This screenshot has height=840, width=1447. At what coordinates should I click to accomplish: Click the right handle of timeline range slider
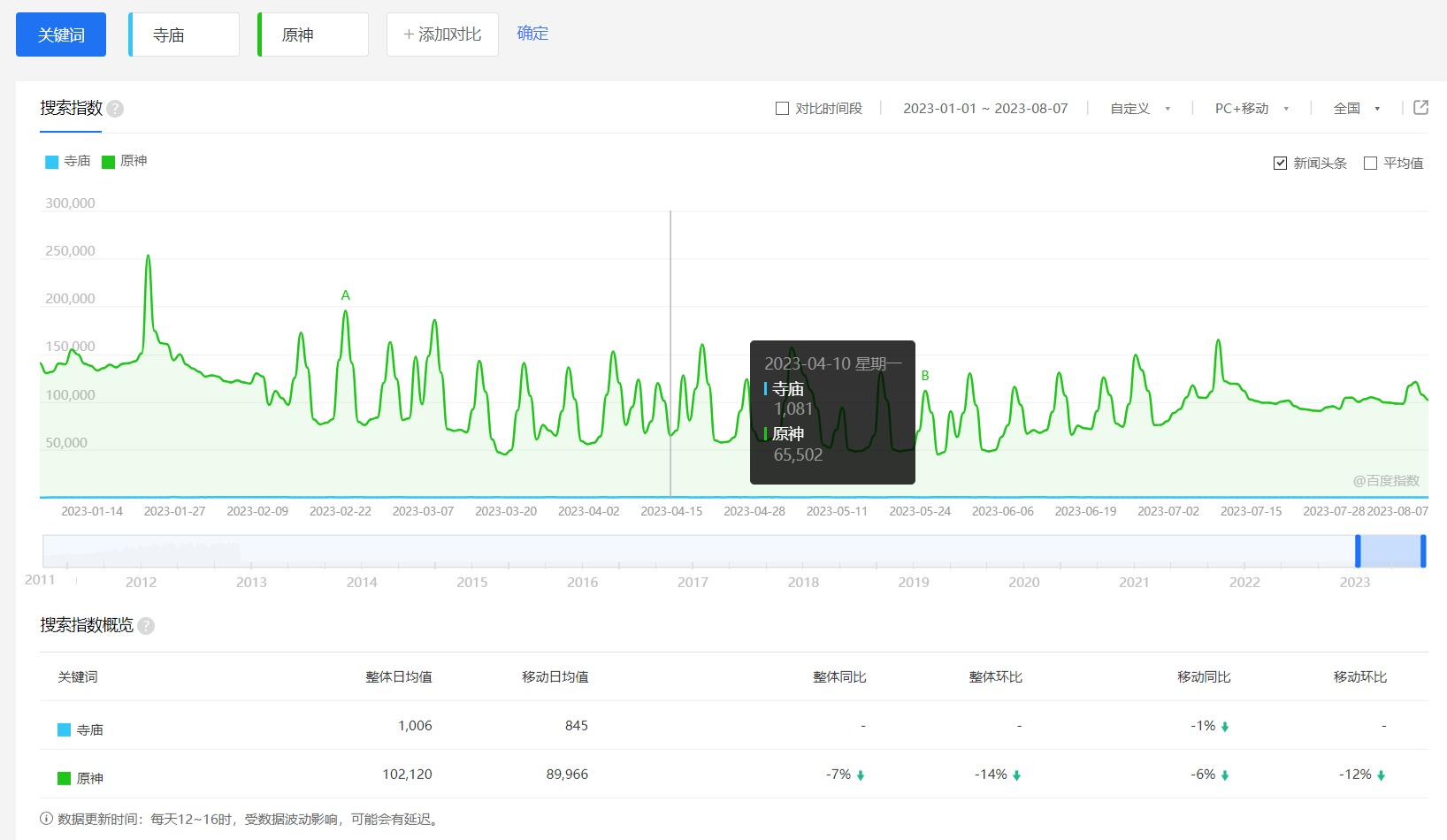[1423, 551]
